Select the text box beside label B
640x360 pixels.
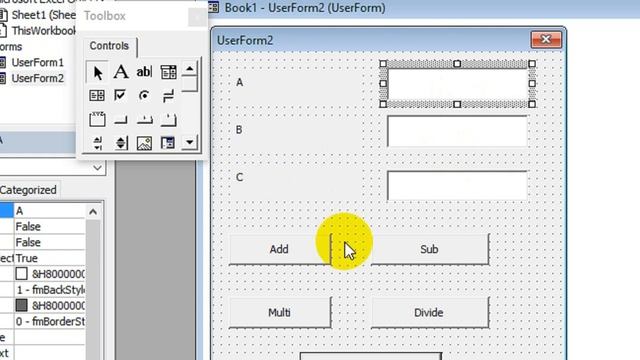coord(457,131)
